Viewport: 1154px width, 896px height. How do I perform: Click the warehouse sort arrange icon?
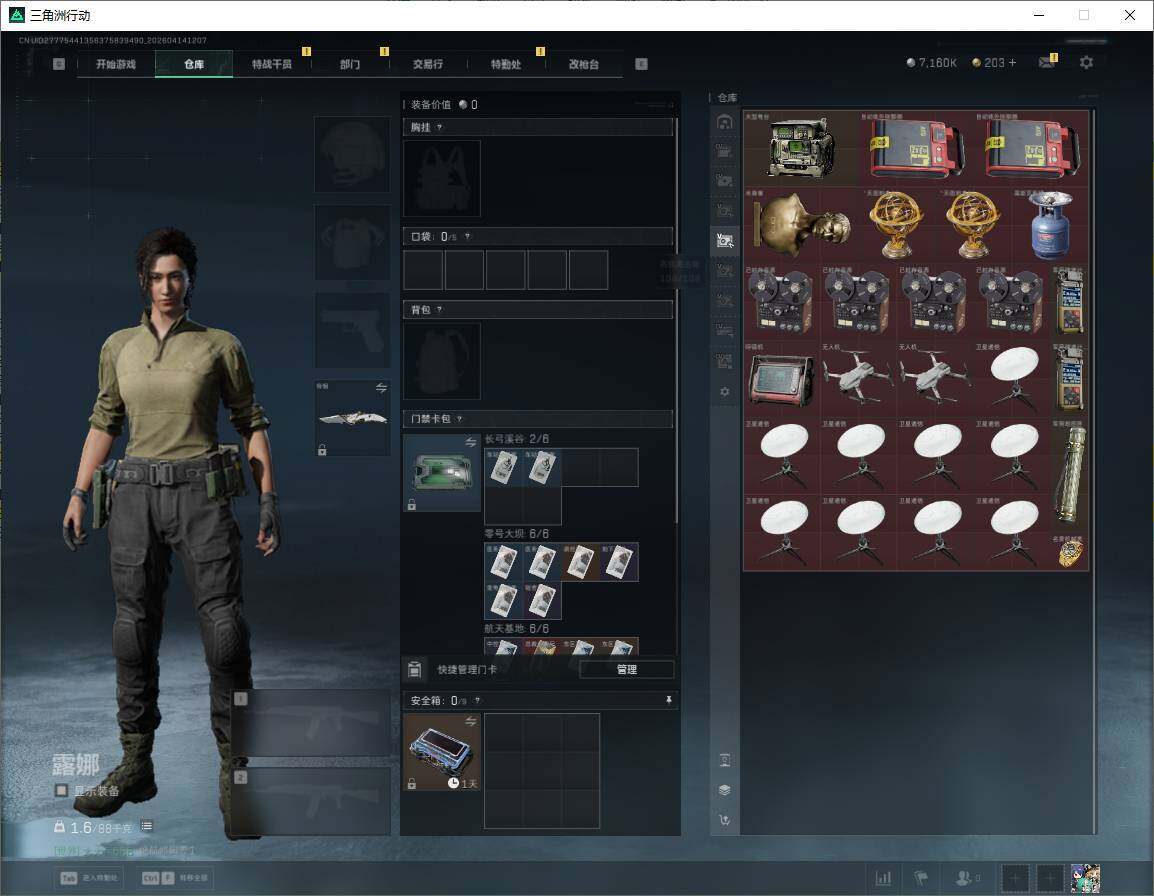tap(724, 819)
